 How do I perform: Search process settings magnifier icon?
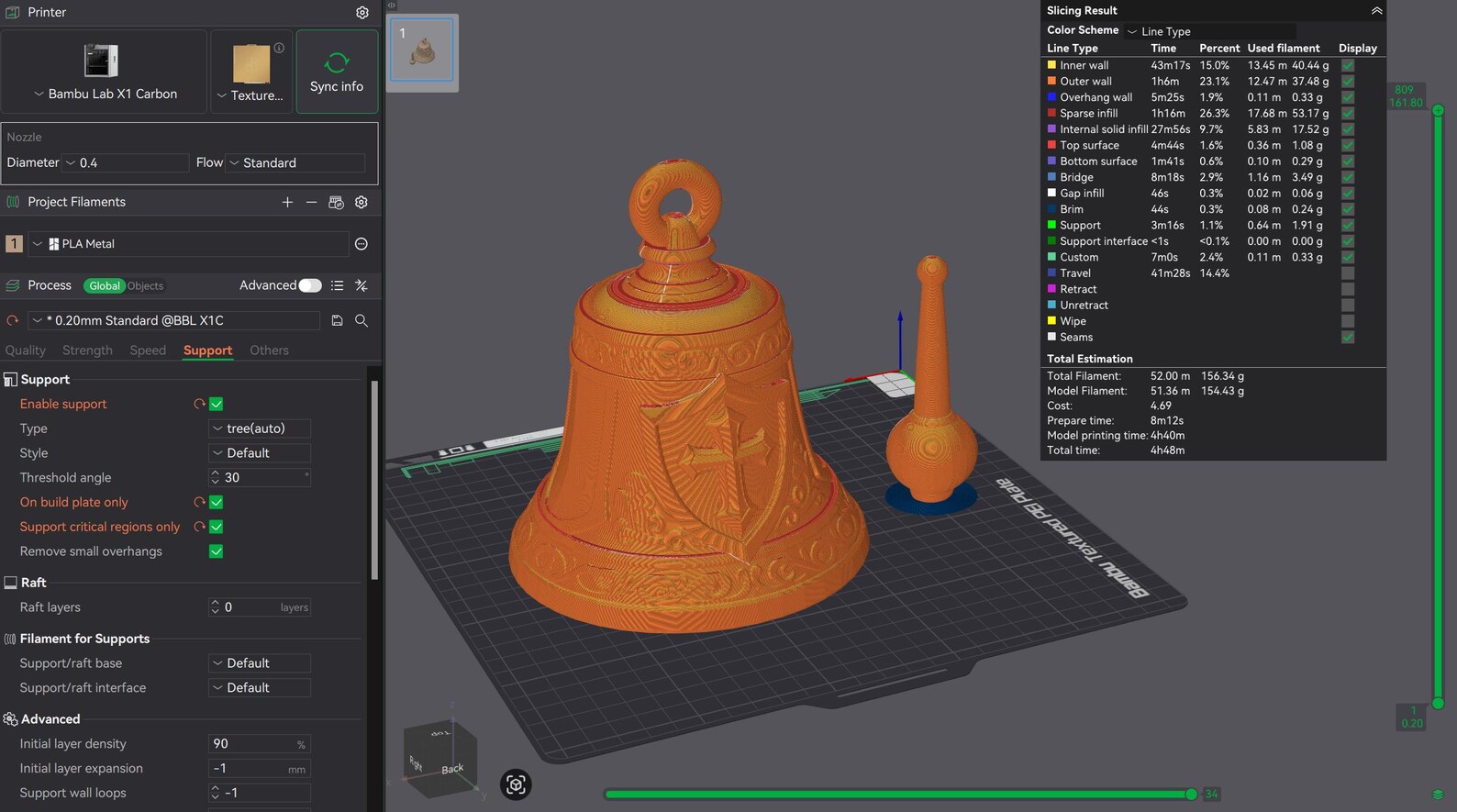click(x=361, y=320)
